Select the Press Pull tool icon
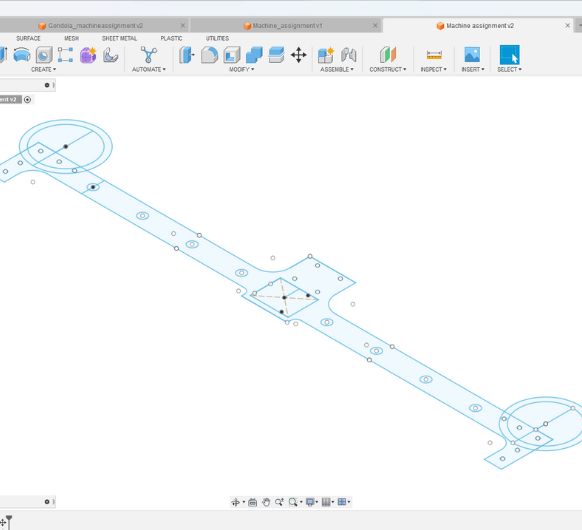The image size is (582, 530). 187,55
